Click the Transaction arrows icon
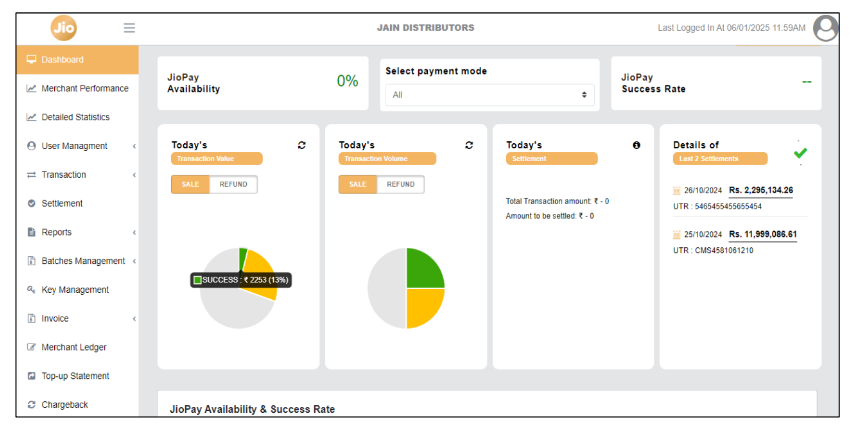 pyautogui.click(x=31, y=175)
